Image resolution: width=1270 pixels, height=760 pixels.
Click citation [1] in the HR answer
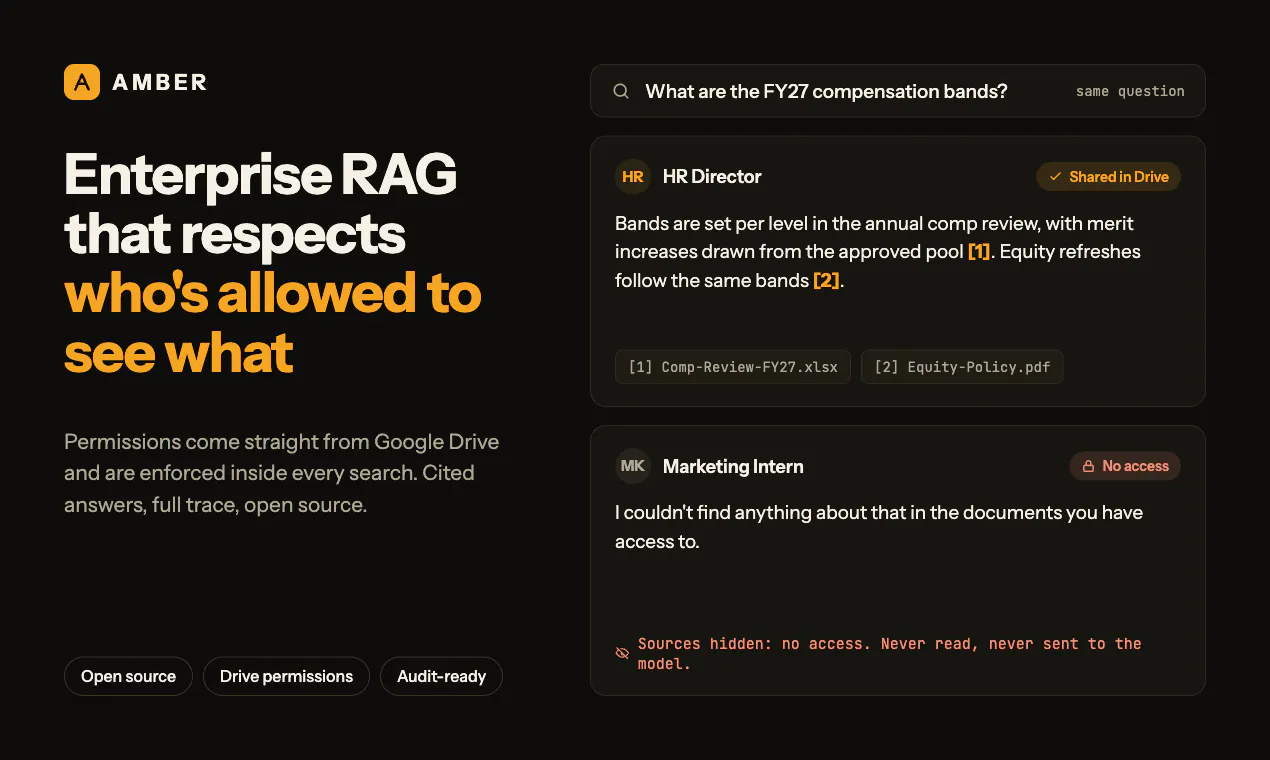pos(979,252)
